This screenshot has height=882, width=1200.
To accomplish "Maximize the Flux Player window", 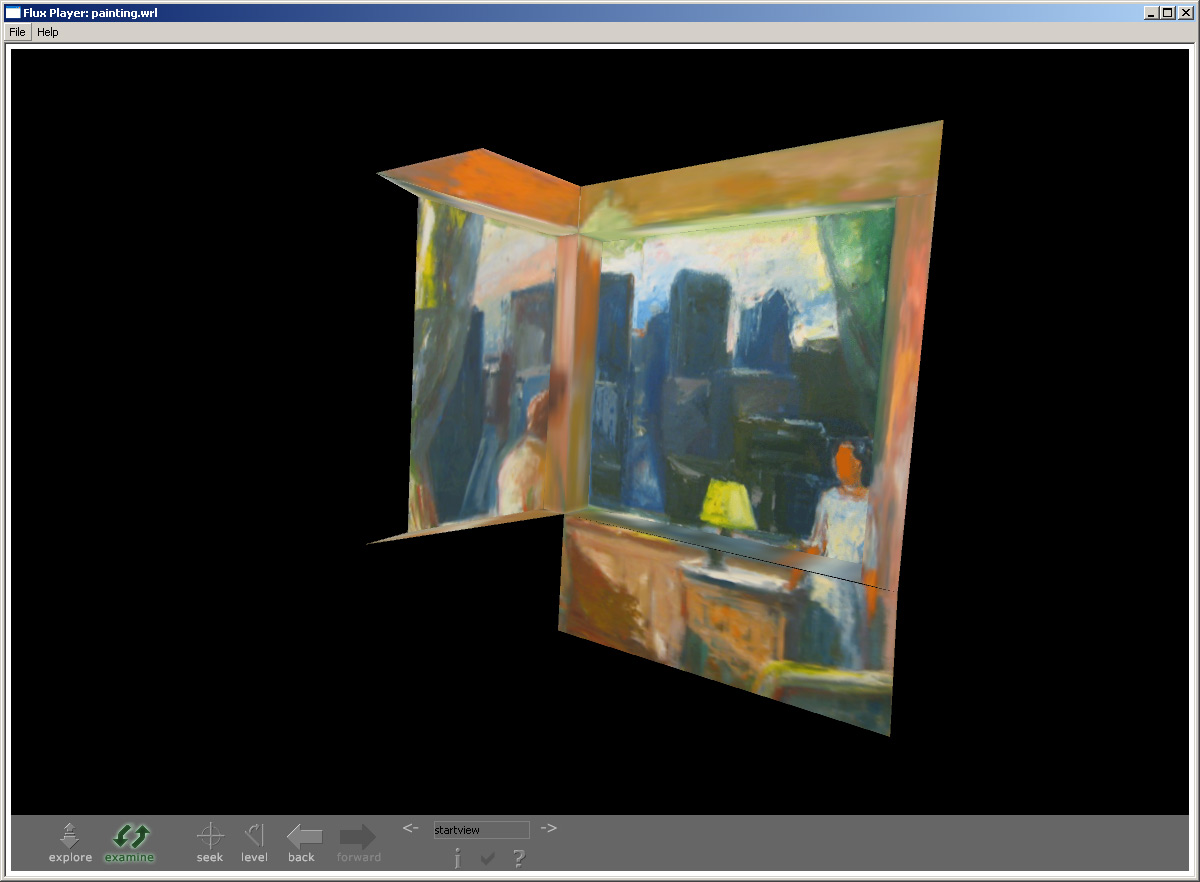I will pyautogui.click(x=1168, y=12).
